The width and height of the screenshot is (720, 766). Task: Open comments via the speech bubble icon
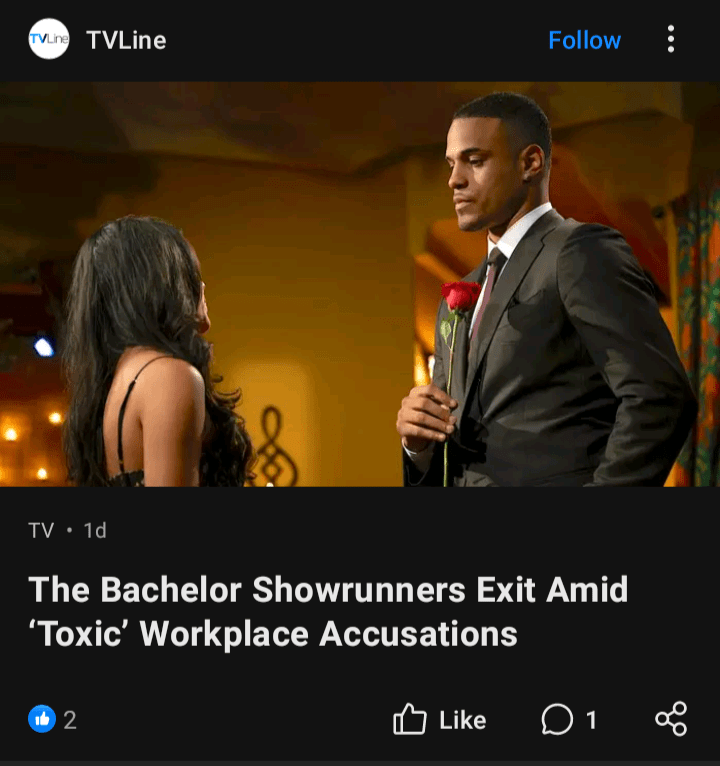557,719
